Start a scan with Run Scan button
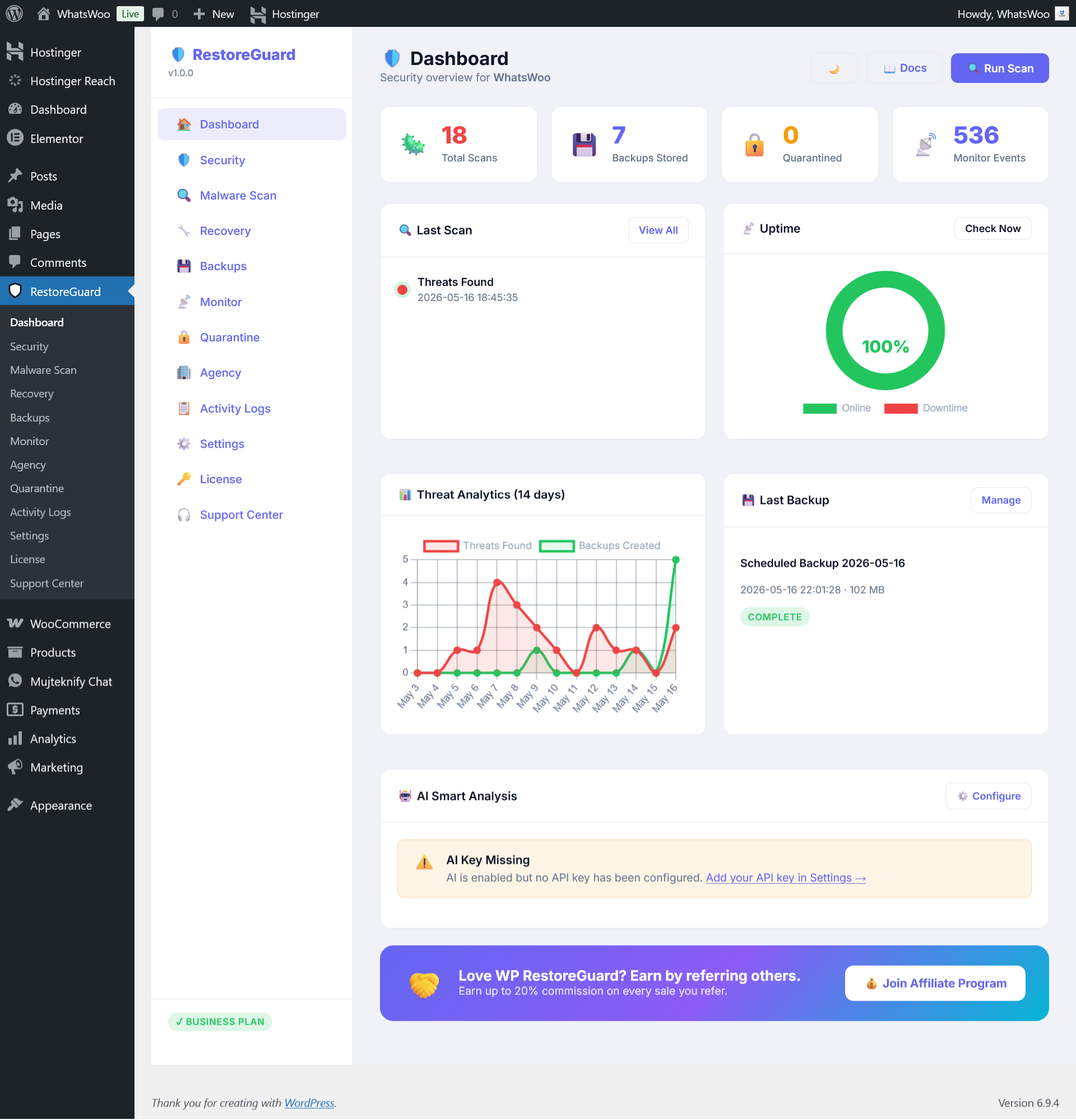The image size is (1076, 1120). tap(999, 68)
